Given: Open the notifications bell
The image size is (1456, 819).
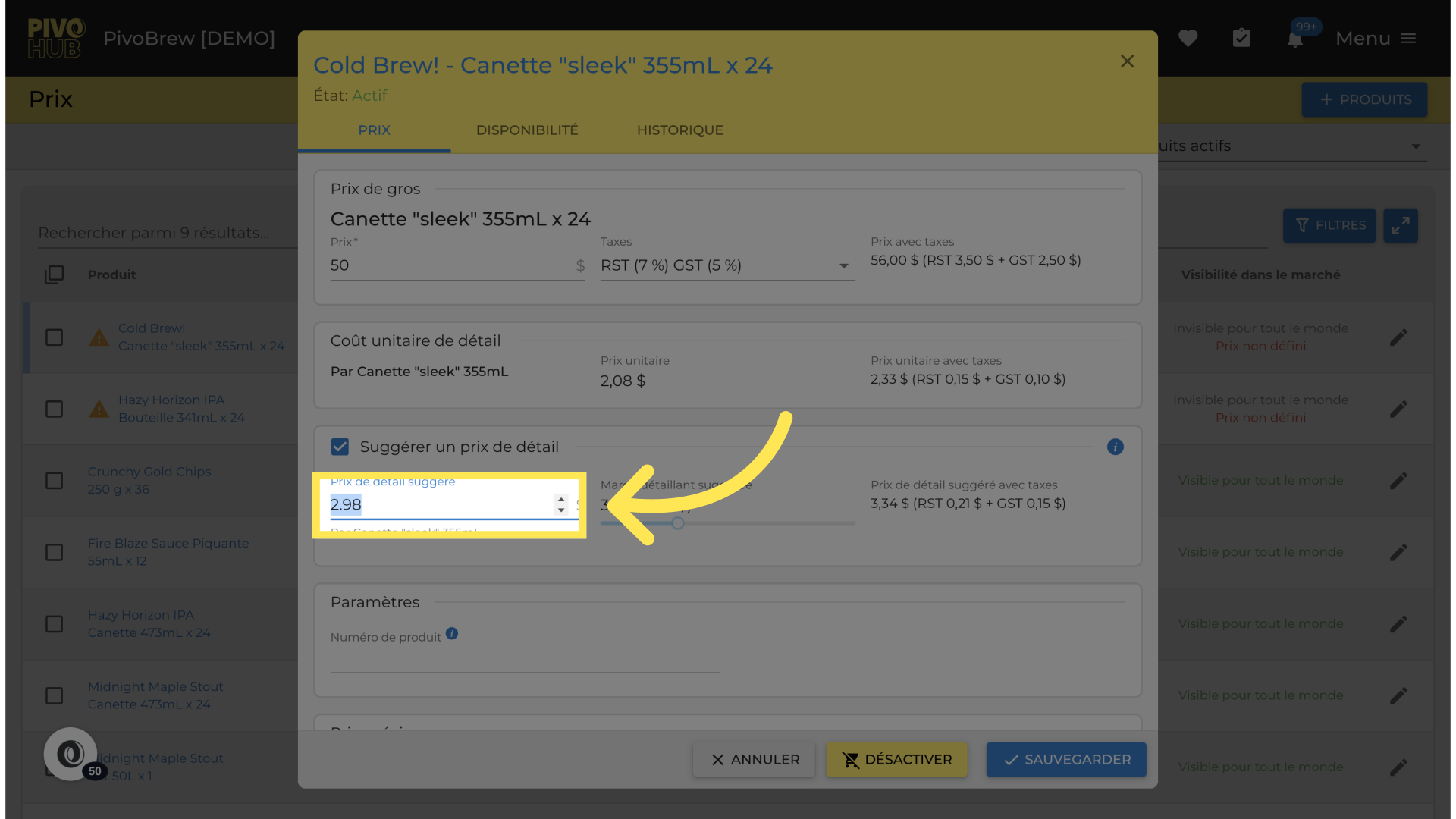Looking at the screenshot, I should pos(1295,39).
